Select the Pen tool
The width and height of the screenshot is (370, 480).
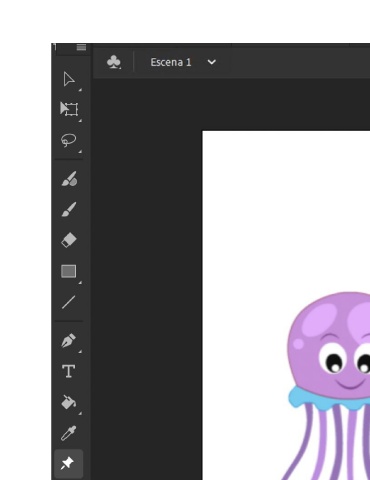(69, 340)
